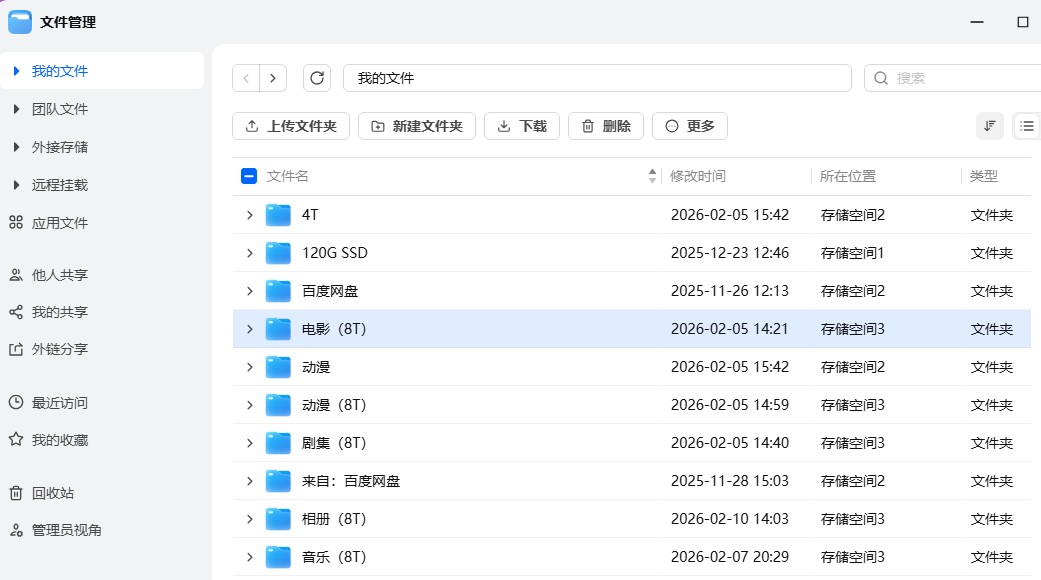Open 管理员视角 in the sidebar
Screen dimensions: 1041x580
point(66,530)
